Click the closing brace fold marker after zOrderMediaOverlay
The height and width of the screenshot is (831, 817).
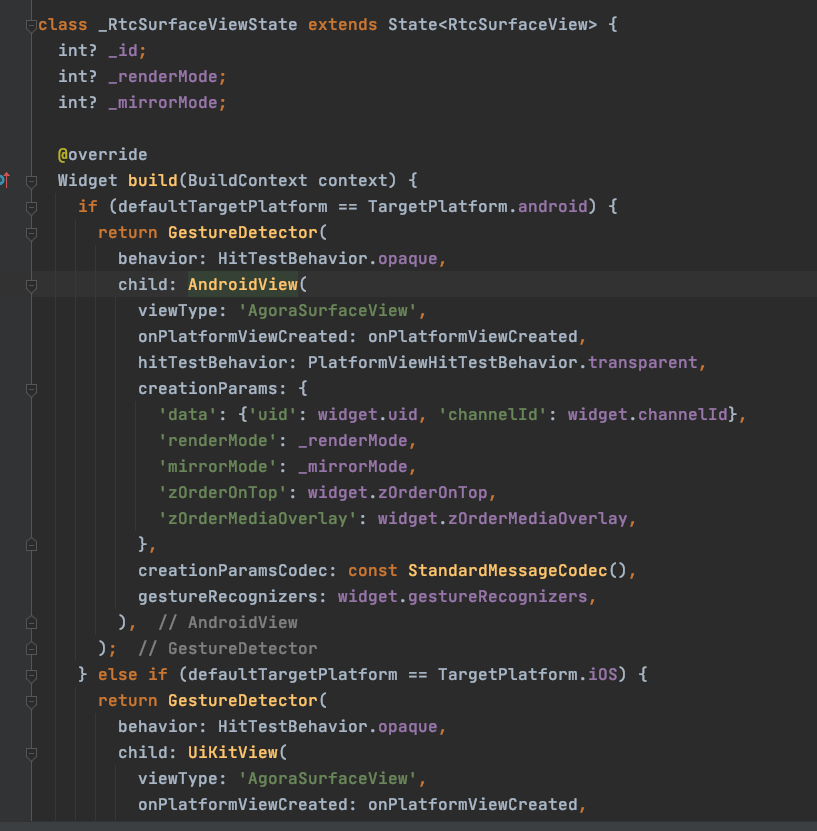point(31,545)
